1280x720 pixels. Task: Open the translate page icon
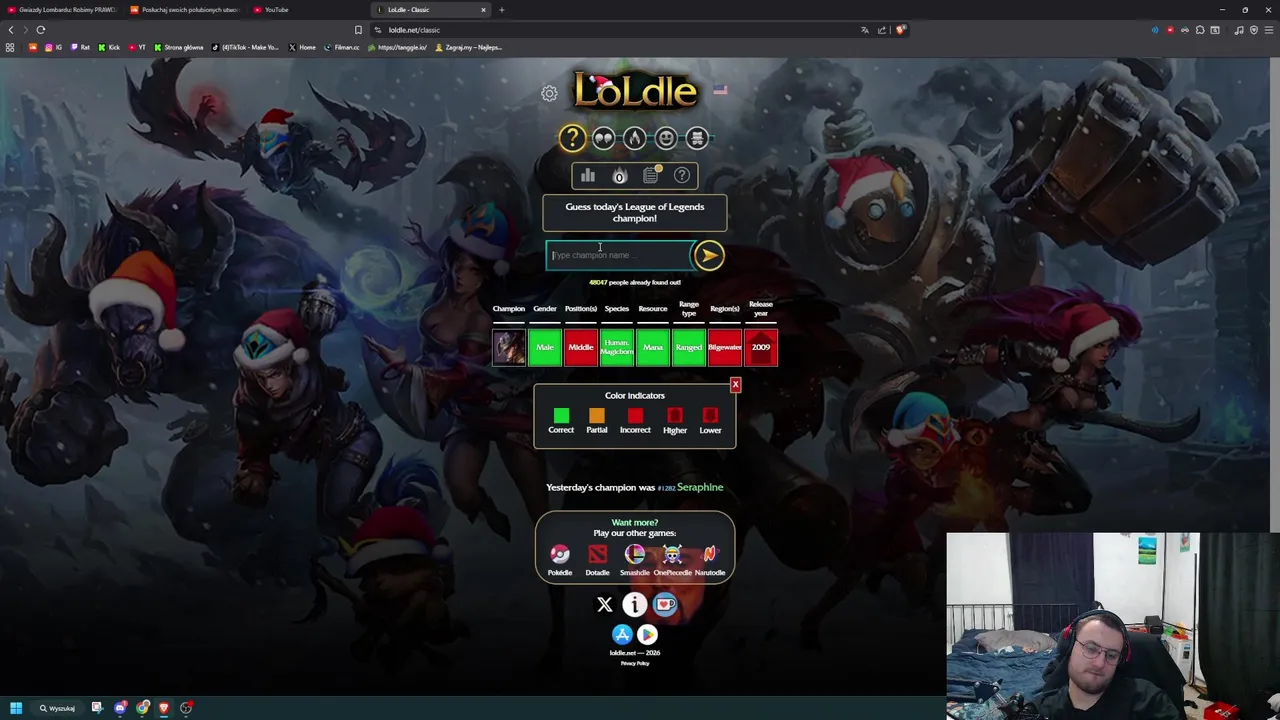865,30
